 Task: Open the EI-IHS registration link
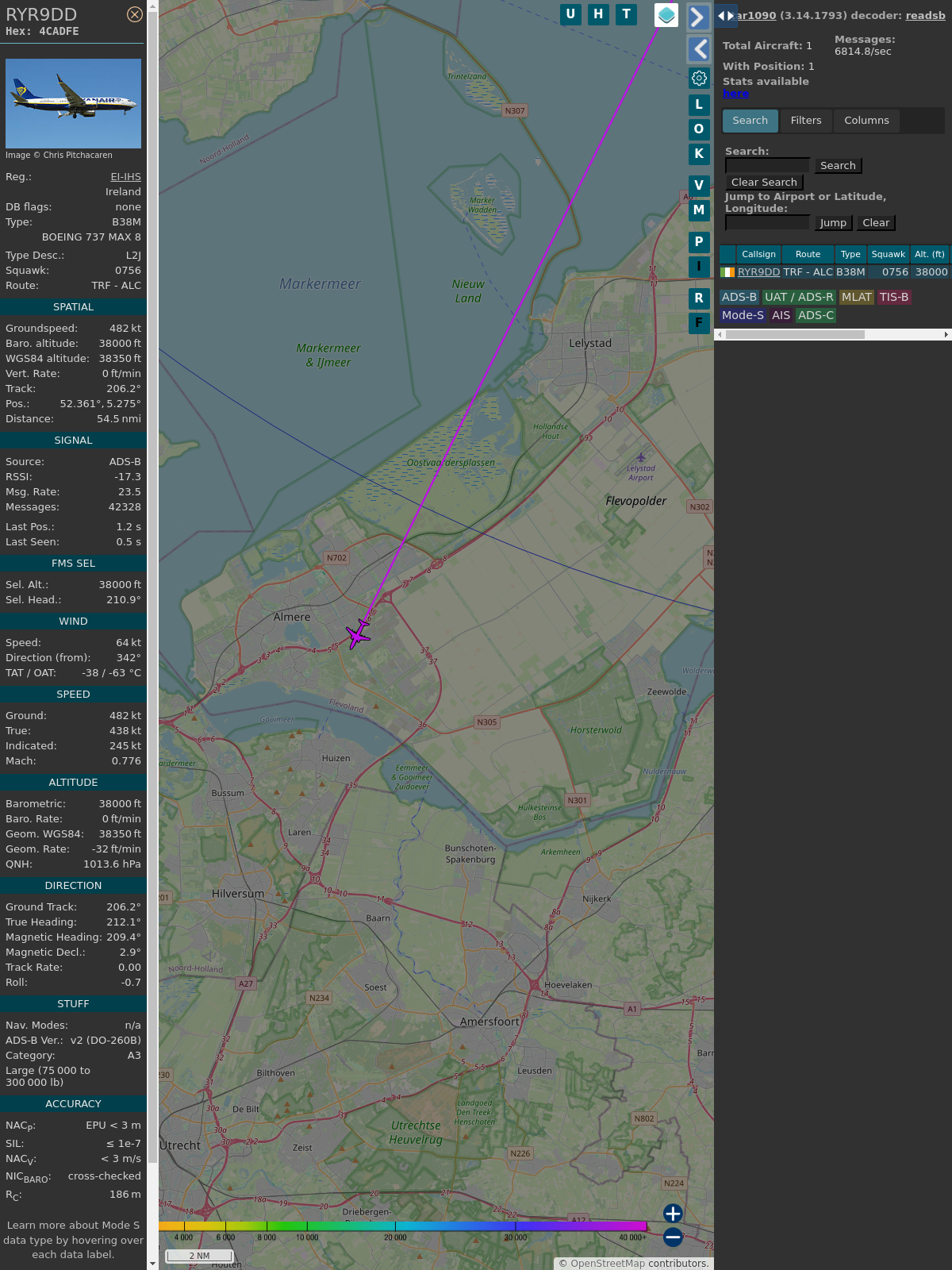tap(125, 177)
